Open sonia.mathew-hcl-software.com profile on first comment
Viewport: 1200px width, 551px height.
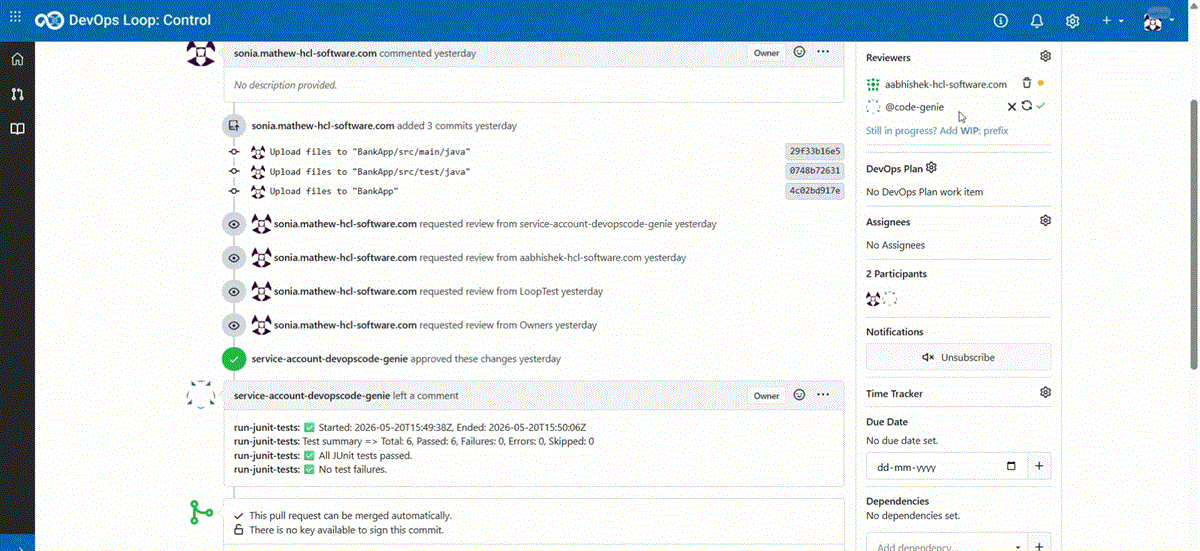(305, 53)
